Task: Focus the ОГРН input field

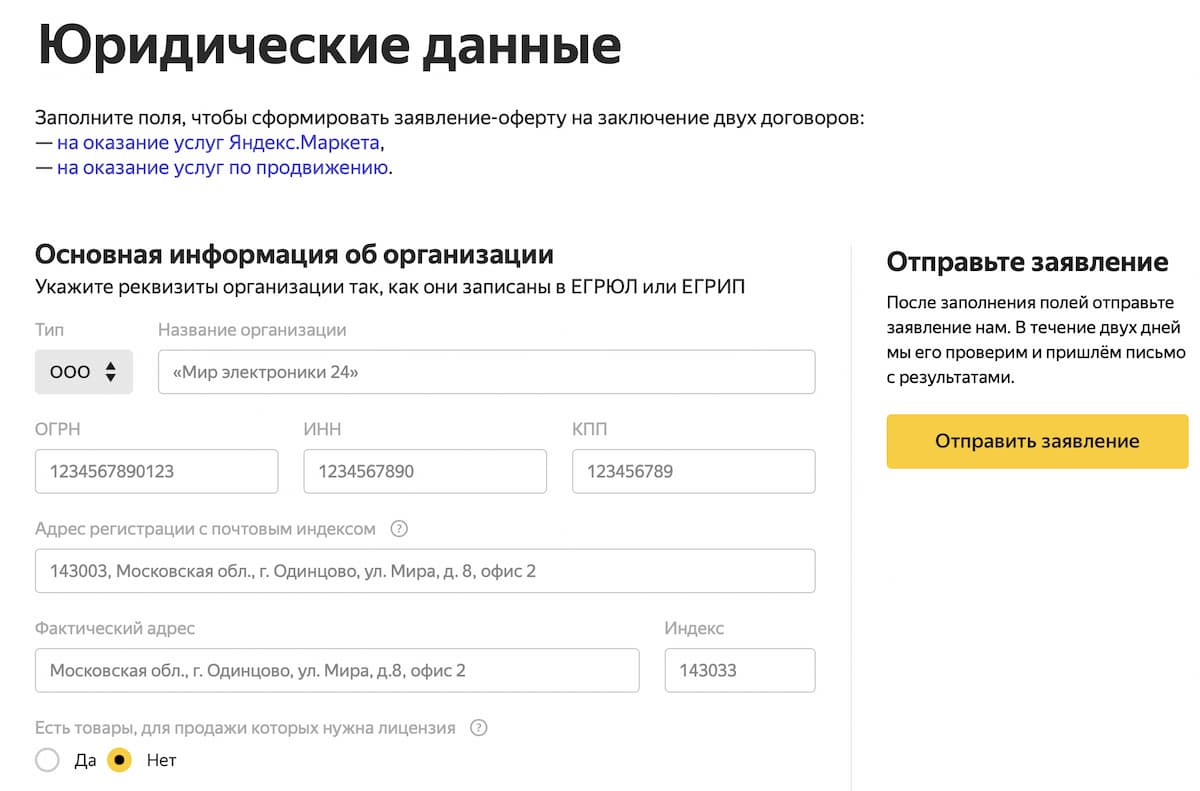Action: (156, 470)
